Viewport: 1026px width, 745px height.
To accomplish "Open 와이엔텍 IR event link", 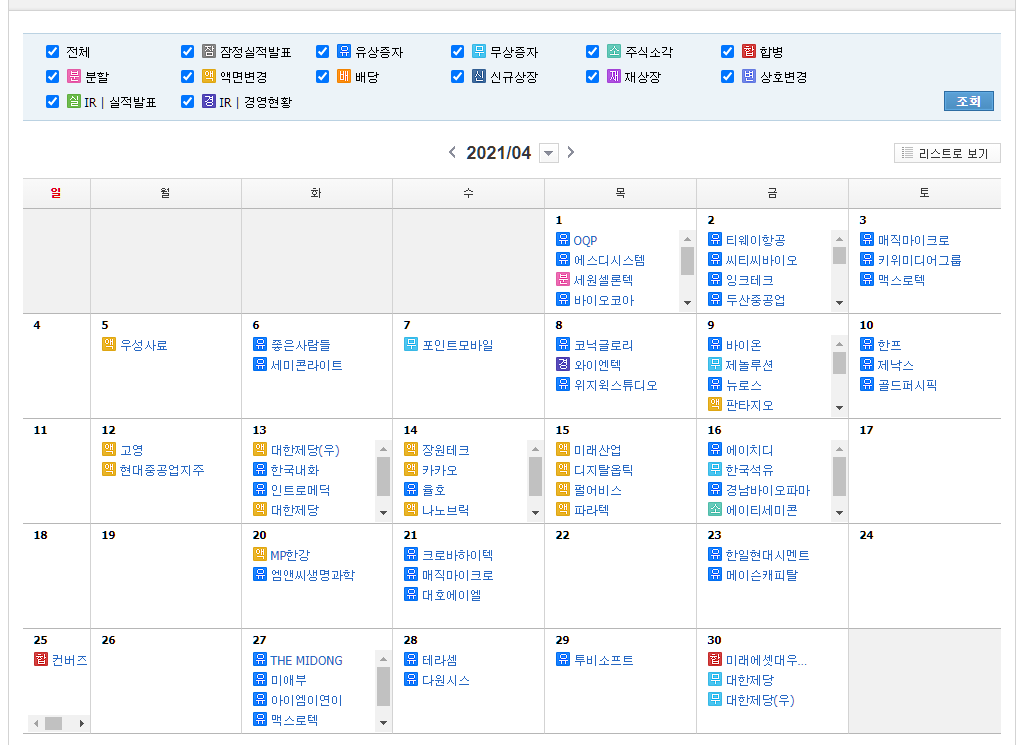I will 597,365.
